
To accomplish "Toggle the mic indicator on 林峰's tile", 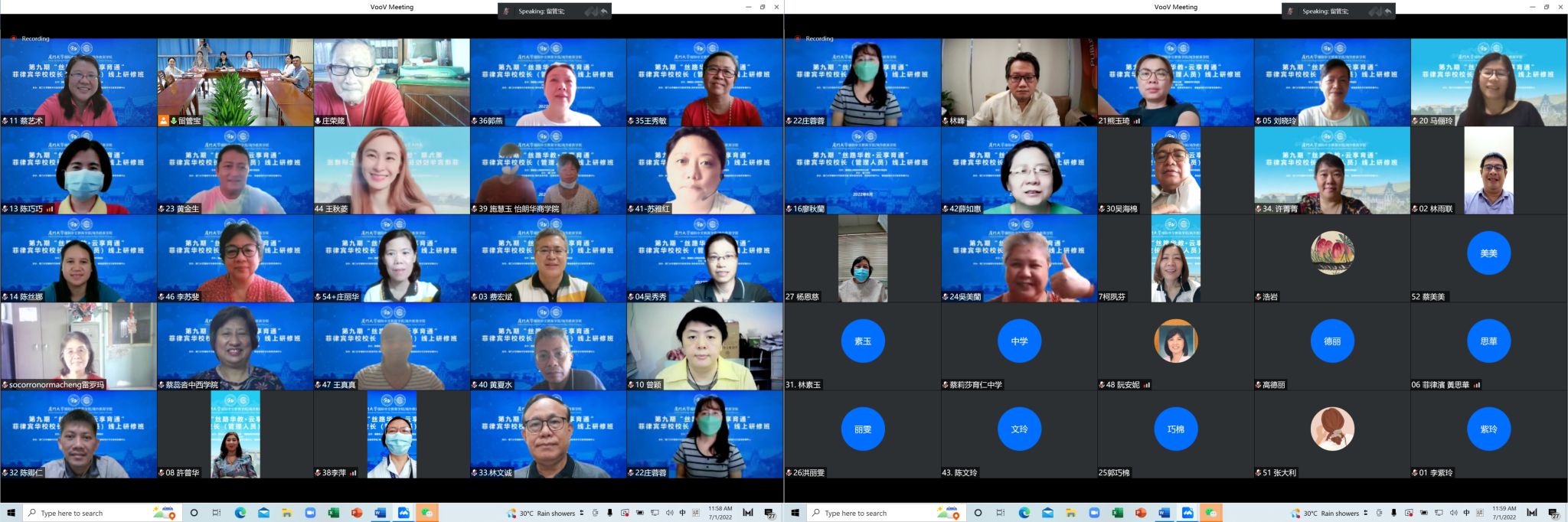I will [x=946, y=121].
